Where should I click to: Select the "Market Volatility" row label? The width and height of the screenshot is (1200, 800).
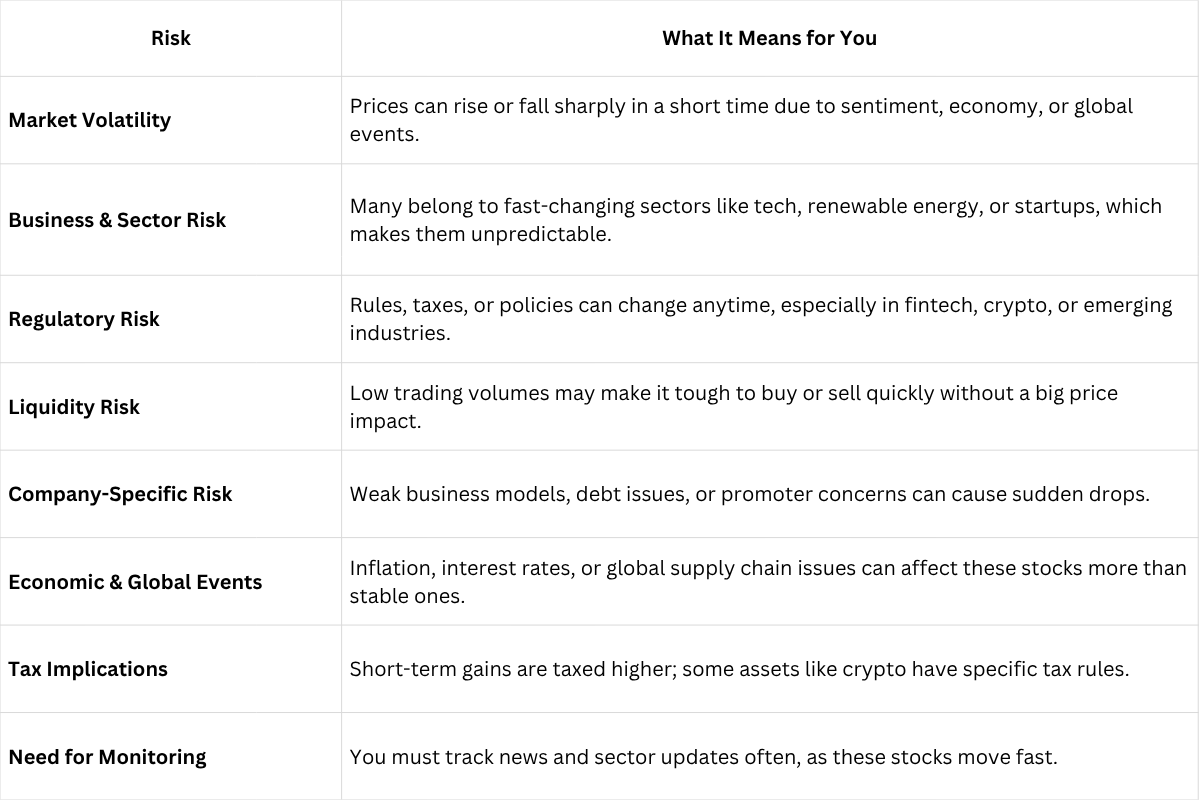click(x=90, y=120)
